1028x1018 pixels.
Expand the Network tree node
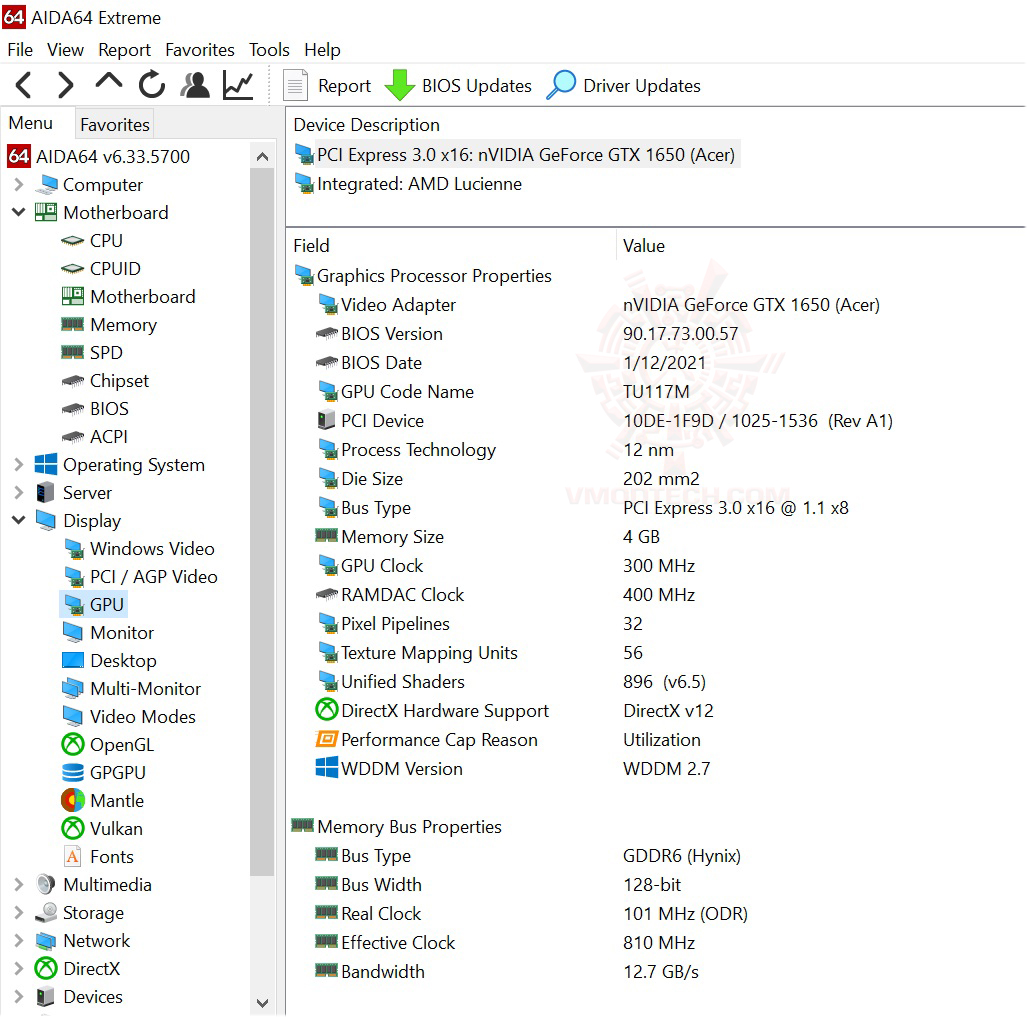coord(18,941)
